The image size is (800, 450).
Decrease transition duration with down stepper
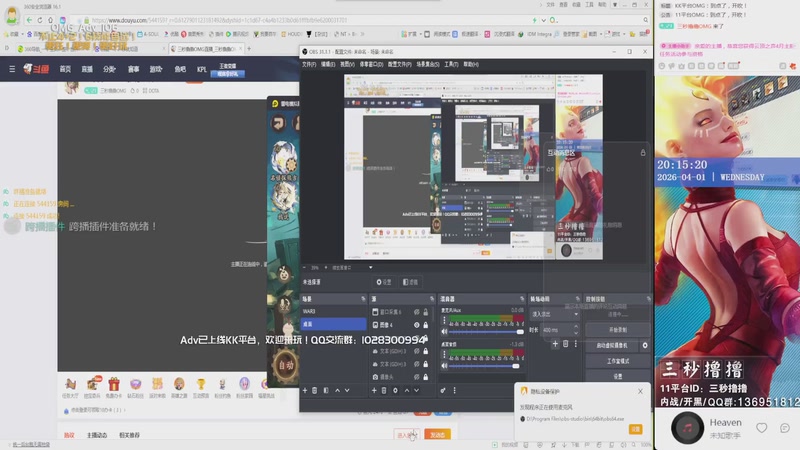(576, 333)
